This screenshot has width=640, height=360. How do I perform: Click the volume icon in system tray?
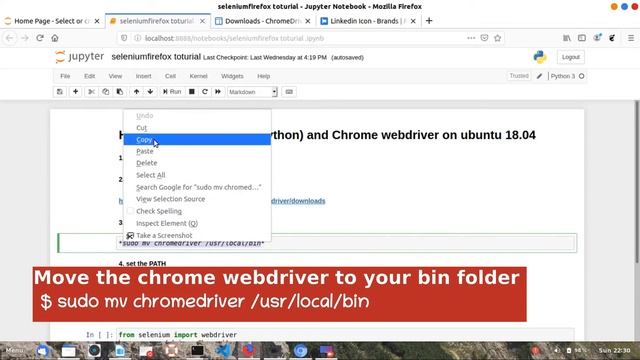(557, 351)
